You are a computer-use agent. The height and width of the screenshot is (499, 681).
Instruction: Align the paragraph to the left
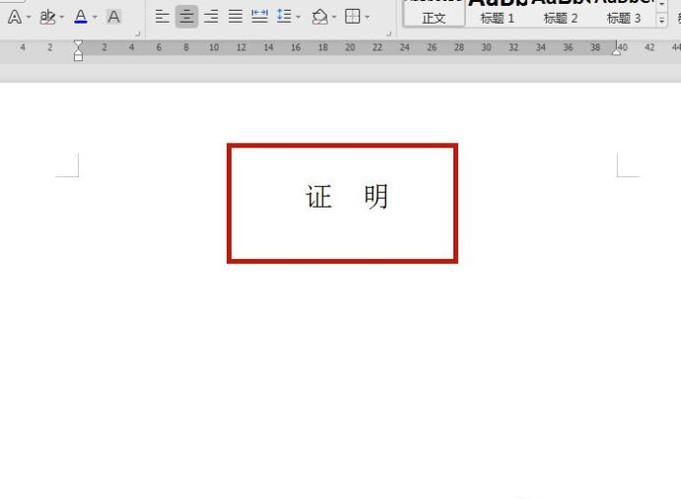162,17
